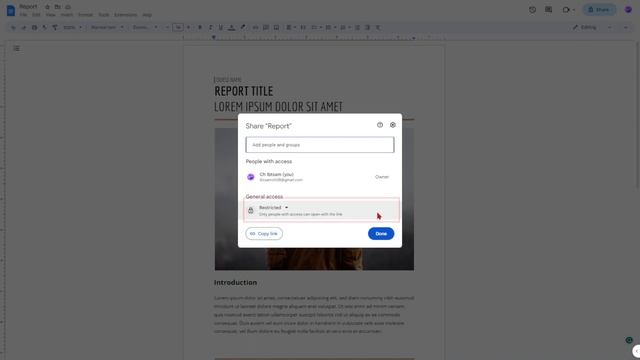Open the Help menu
The width and height of the screenshot is (640, 360).
[x=147, y=15]
